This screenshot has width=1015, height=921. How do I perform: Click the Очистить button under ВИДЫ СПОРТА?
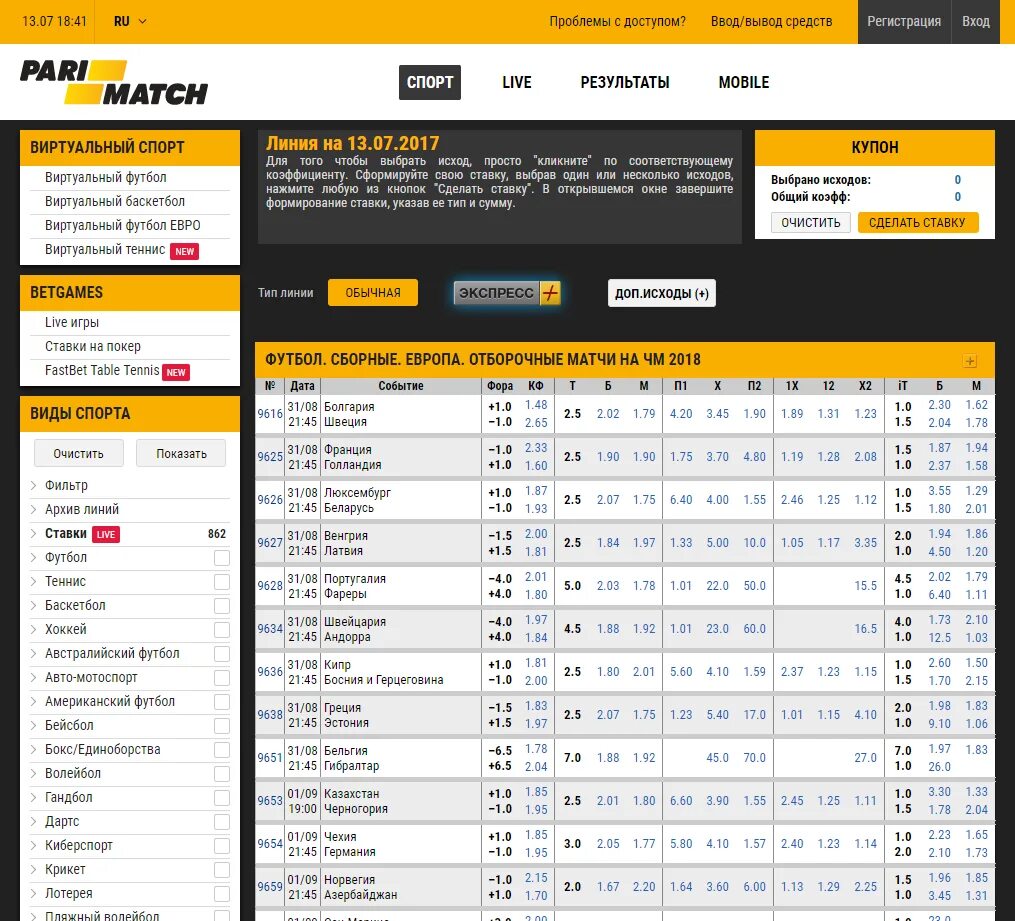pyautogui.click(x=78, y=454)
